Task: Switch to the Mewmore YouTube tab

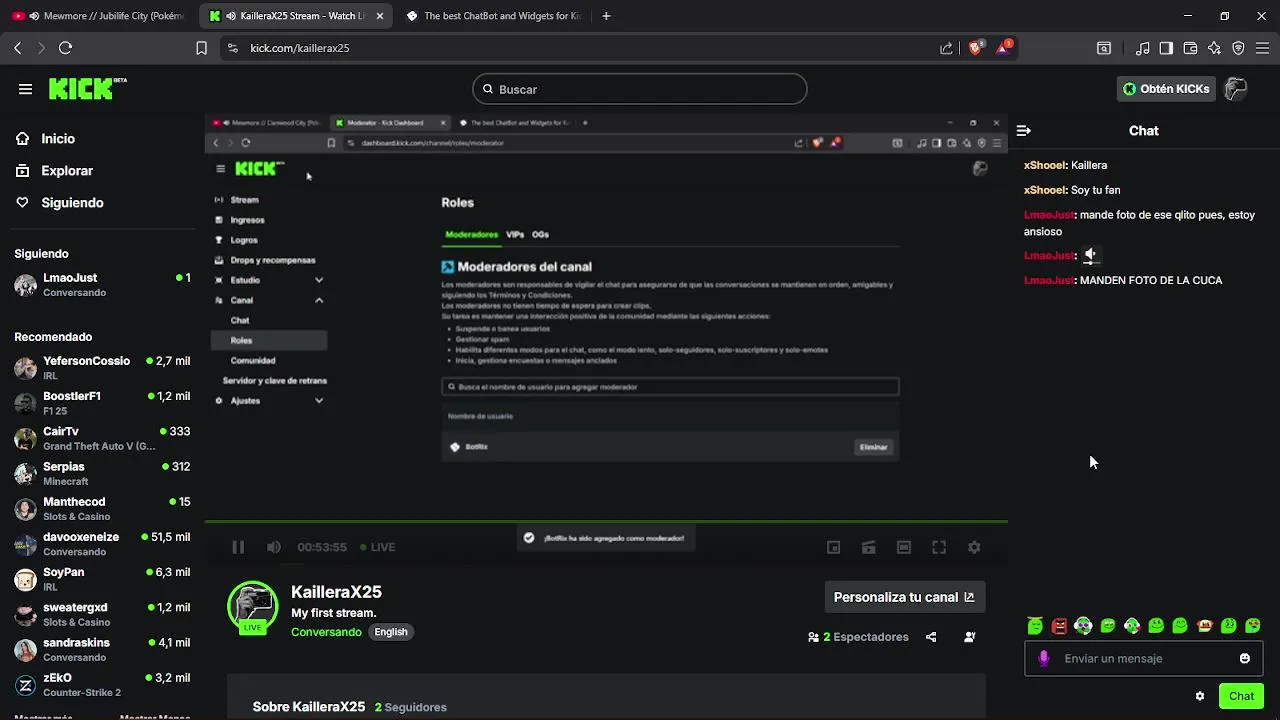Action: pos(99,16)
